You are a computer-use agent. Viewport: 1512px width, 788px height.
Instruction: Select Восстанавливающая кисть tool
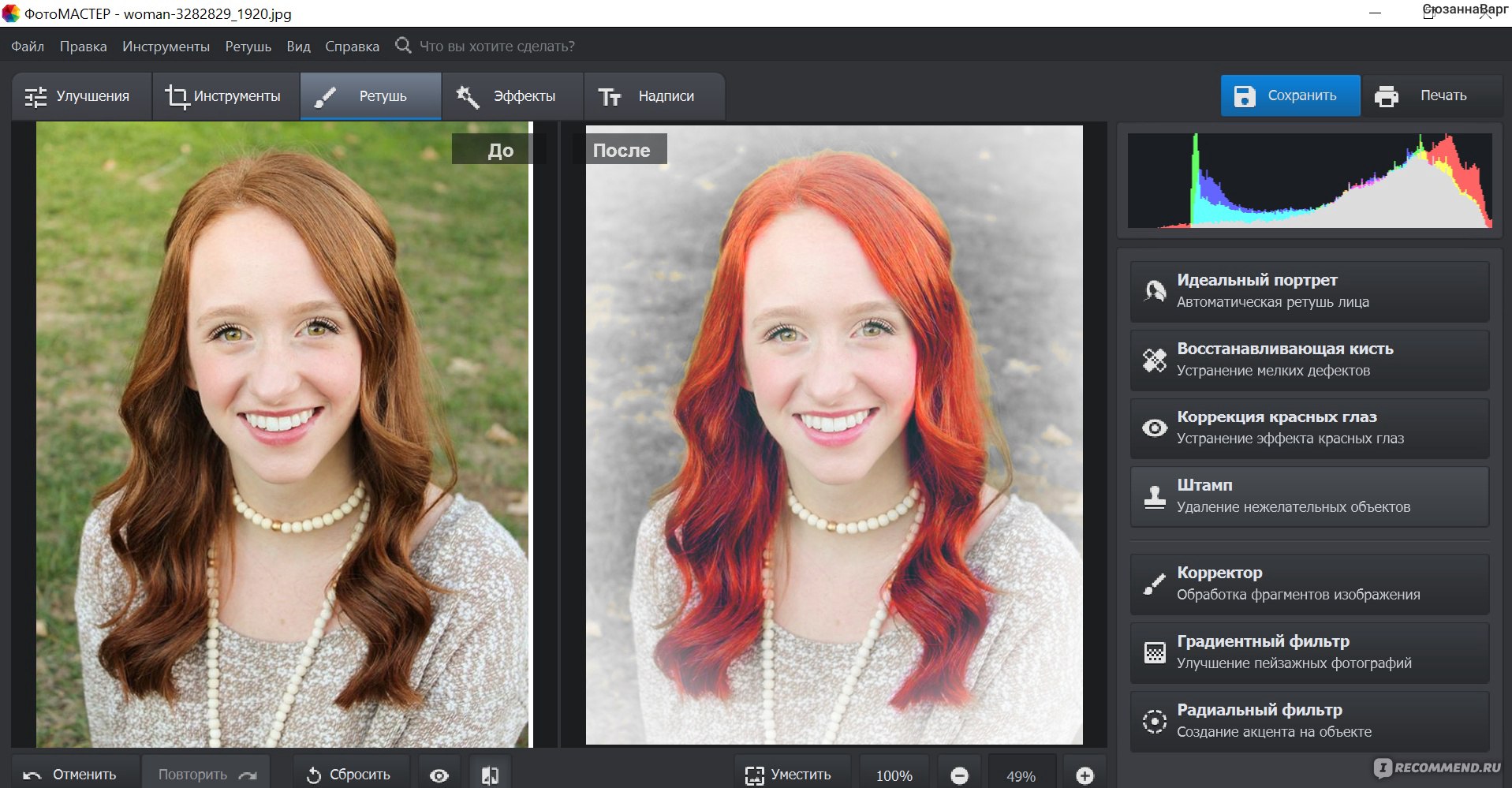1309,360
